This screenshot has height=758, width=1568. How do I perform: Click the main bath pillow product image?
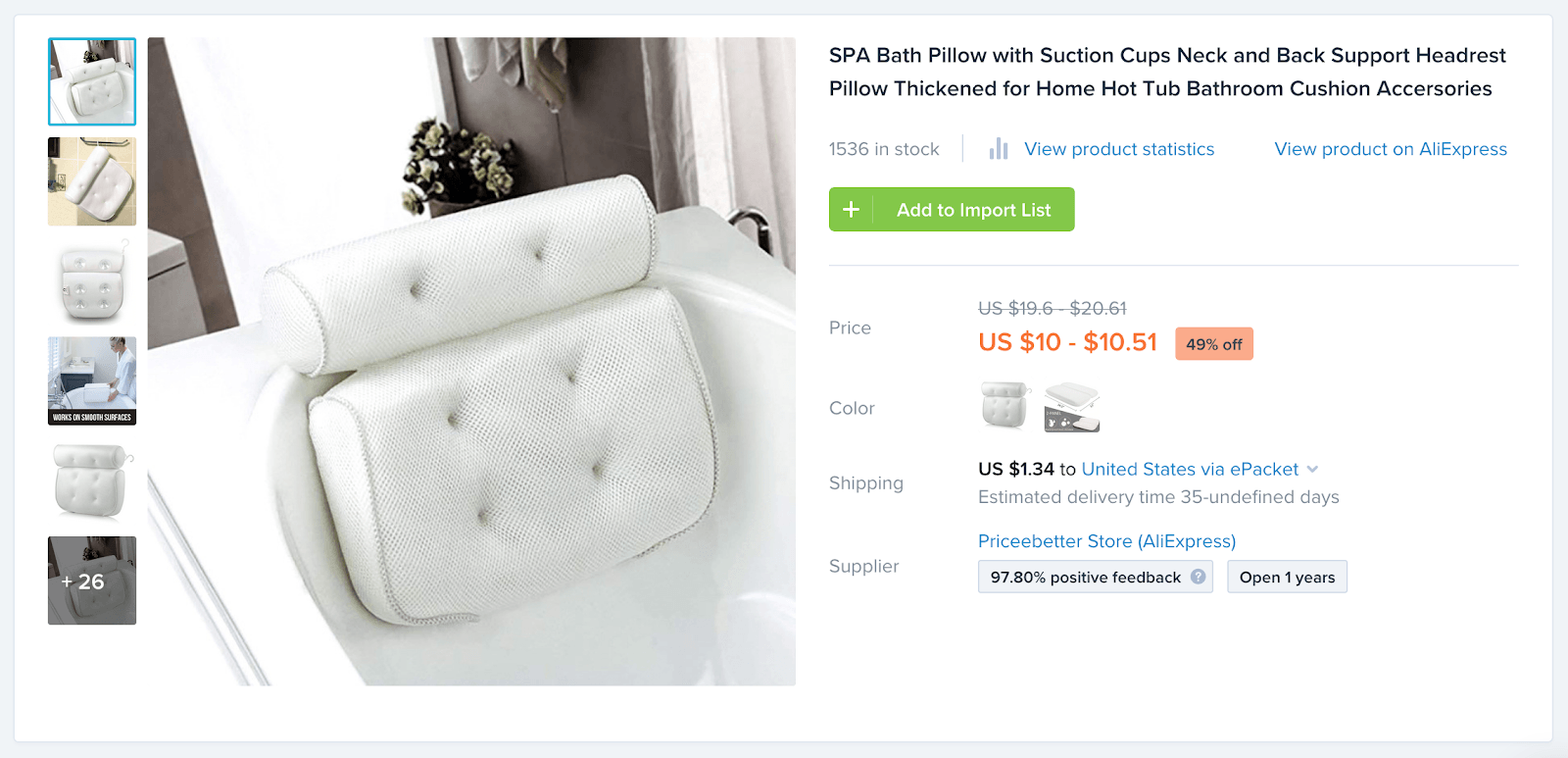(471, 361)
